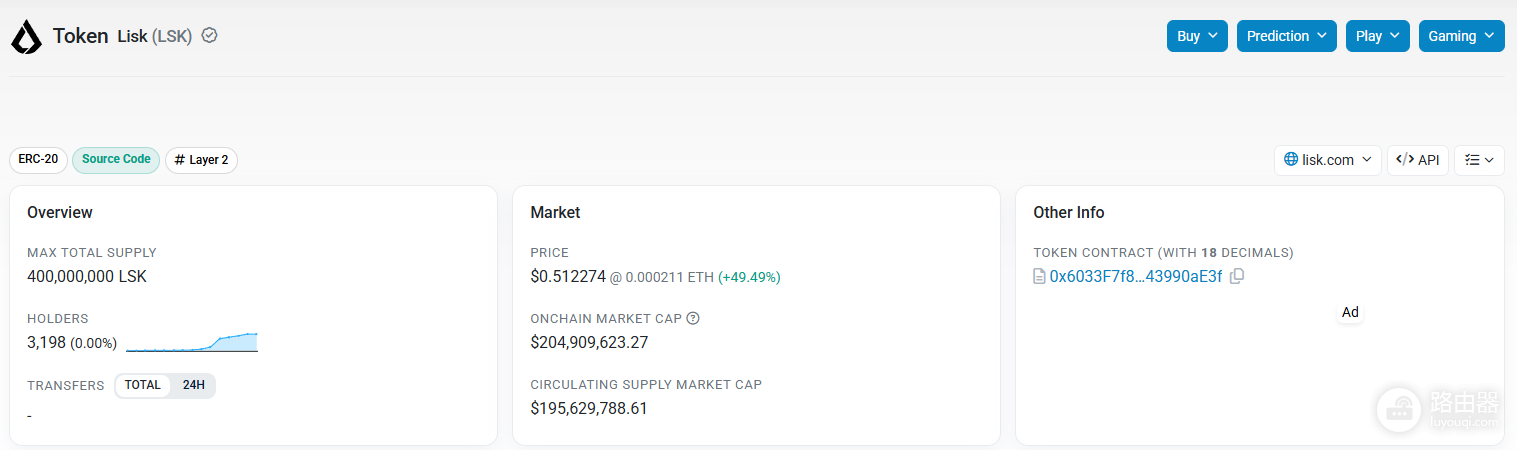Click the onchain market cap help icon

click(693, 318)
